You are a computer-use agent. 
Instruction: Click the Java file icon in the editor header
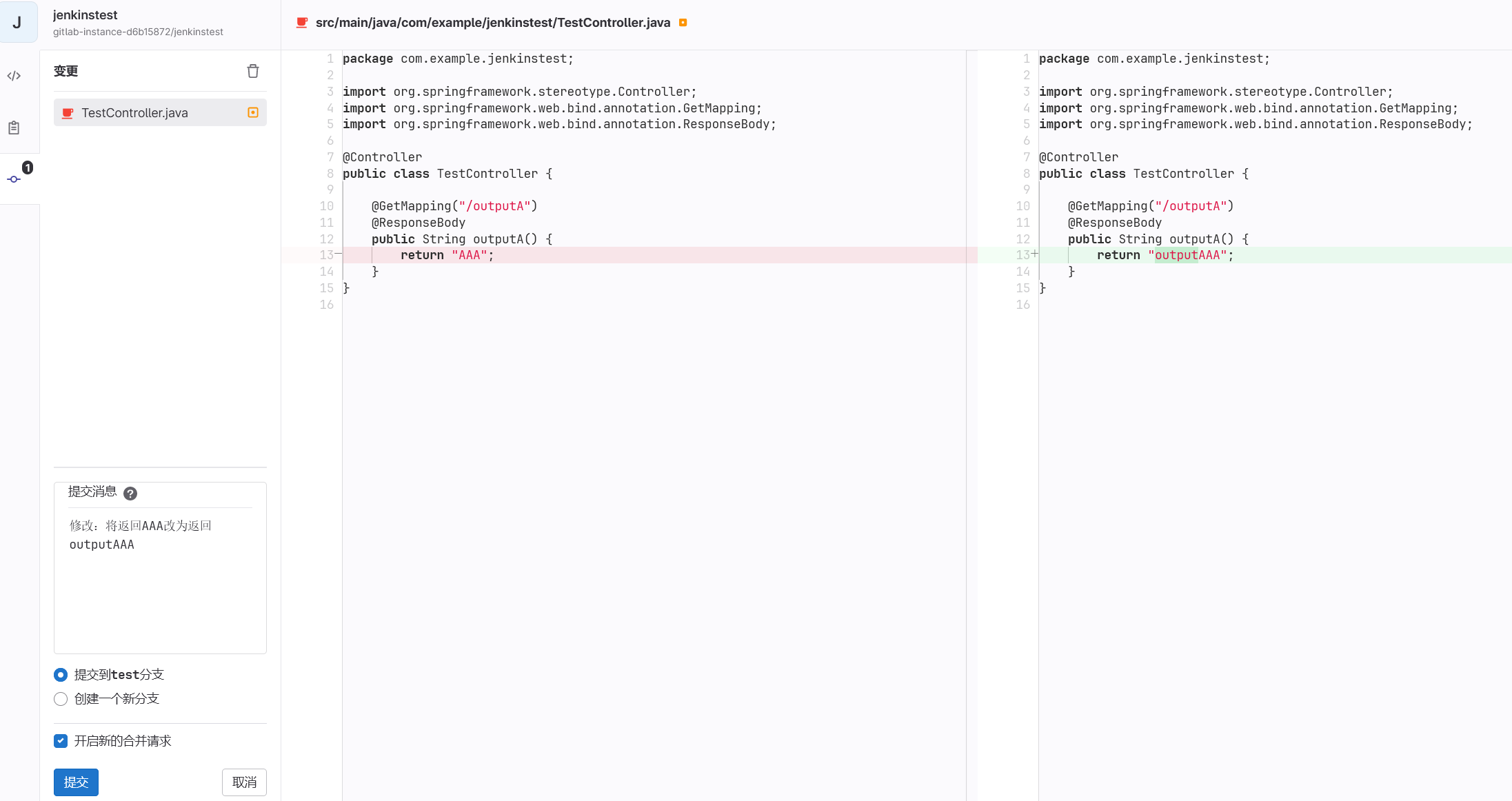click(x=301, y=23)
